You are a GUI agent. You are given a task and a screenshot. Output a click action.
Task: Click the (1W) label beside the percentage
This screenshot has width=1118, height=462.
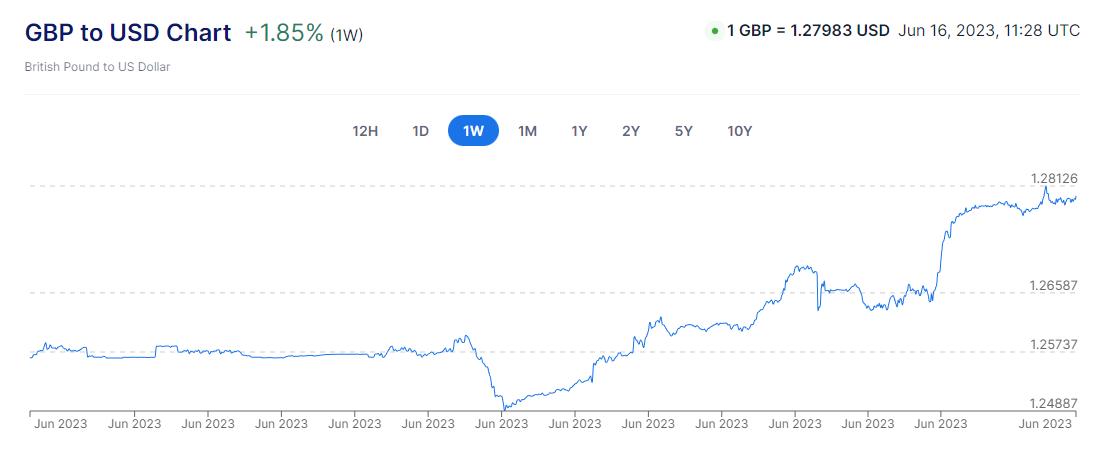click(x=346, y=35)
